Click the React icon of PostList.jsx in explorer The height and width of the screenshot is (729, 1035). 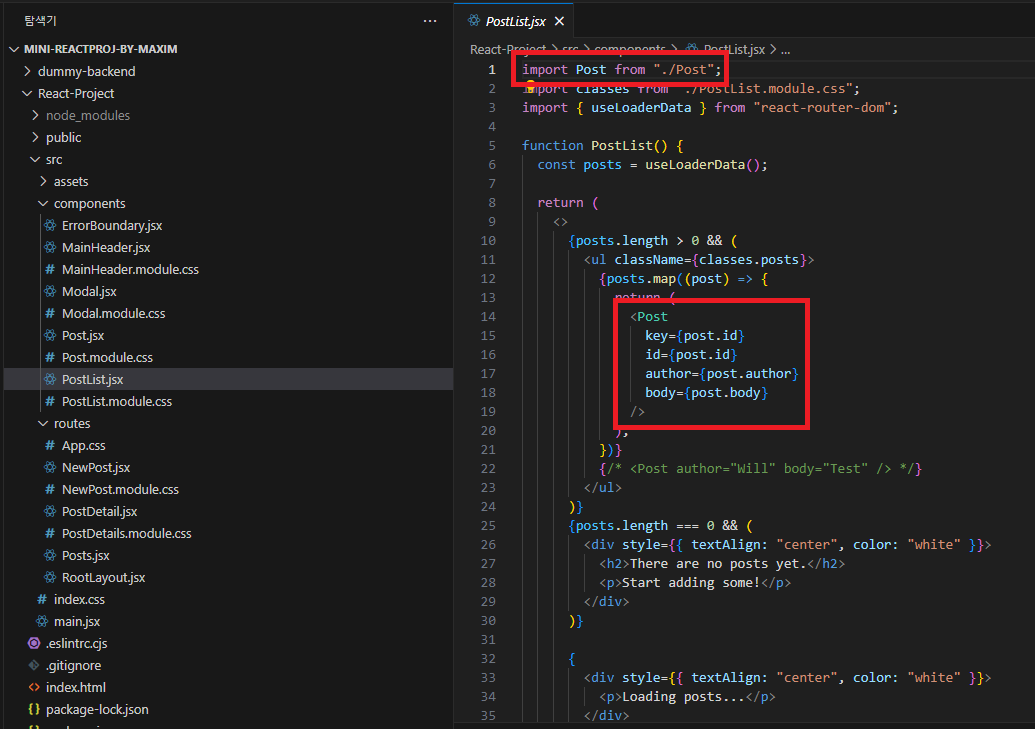tap(50, 379)
